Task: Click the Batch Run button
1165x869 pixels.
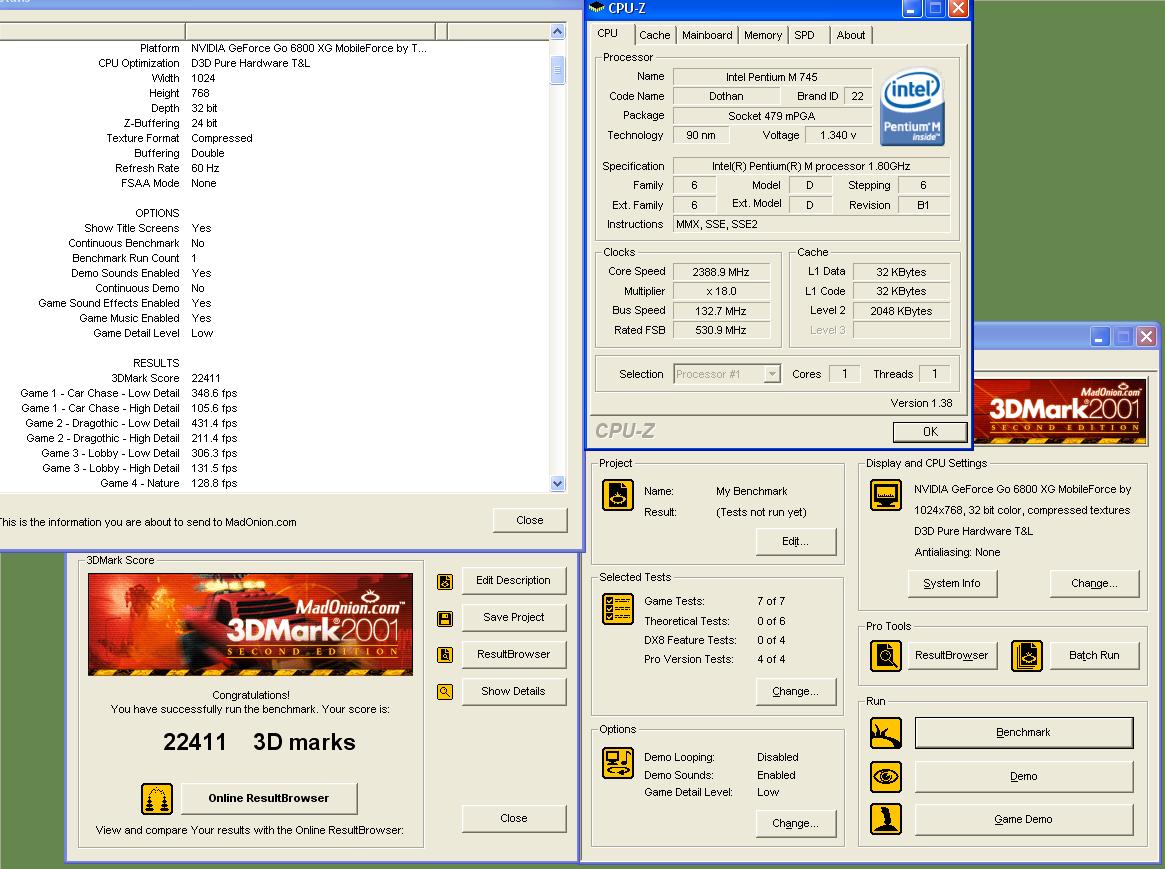Action: pyautogui.click(x=1094, y=655)
